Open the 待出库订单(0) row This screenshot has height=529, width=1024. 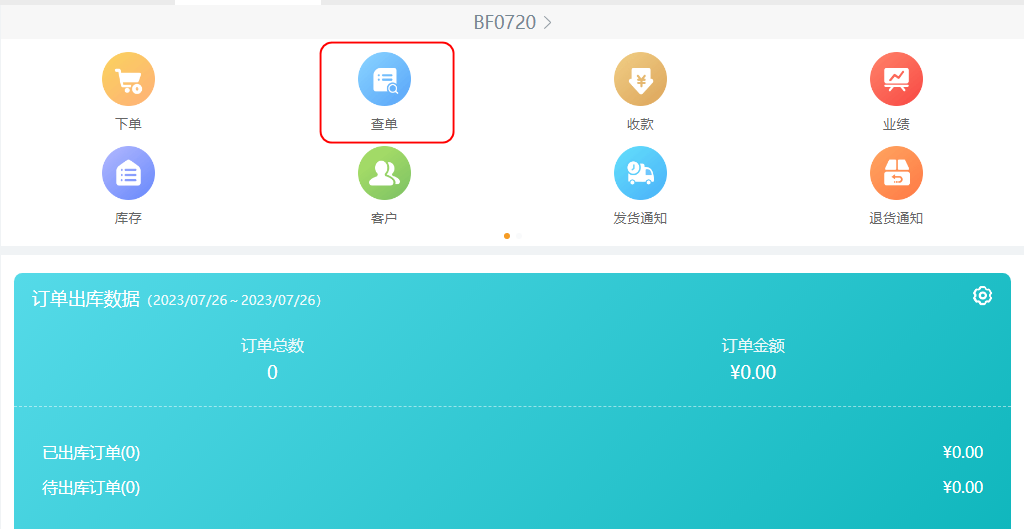point(91,488)
